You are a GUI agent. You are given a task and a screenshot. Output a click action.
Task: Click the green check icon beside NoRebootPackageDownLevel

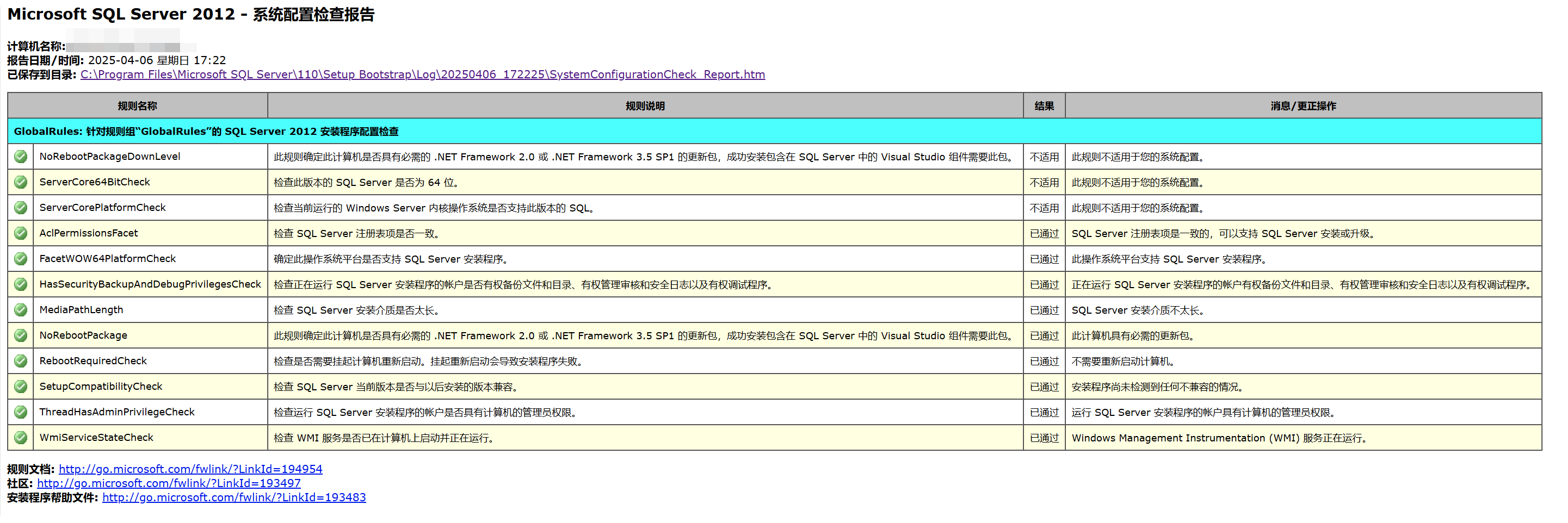click(21, 157)
